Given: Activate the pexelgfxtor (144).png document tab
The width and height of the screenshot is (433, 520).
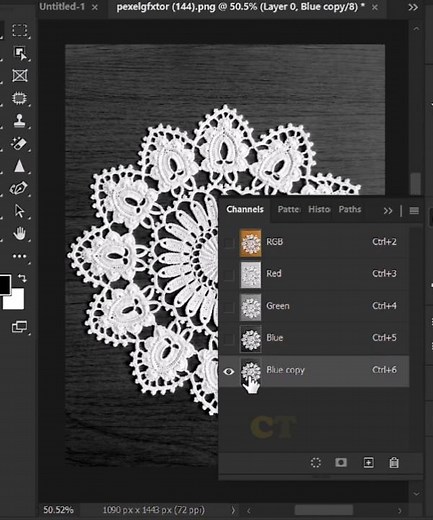Looking at the screenshot, I should point(240,7).
